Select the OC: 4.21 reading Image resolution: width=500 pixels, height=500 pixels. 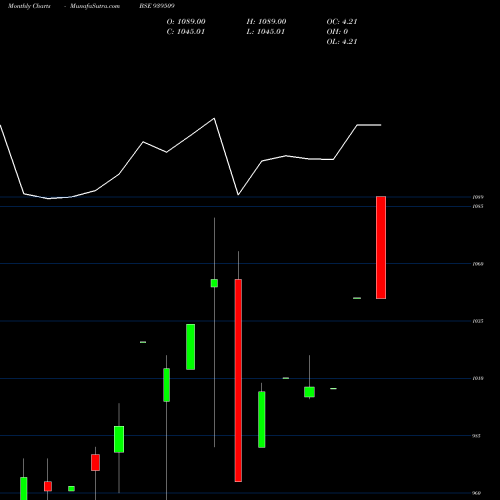coord(342,22)
